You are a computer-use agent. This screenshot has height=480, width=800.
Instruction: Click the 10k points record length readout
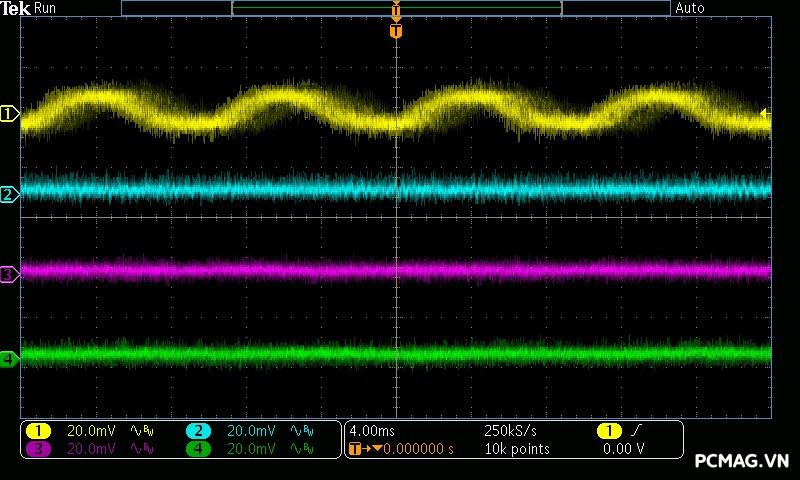coord(517,449)
